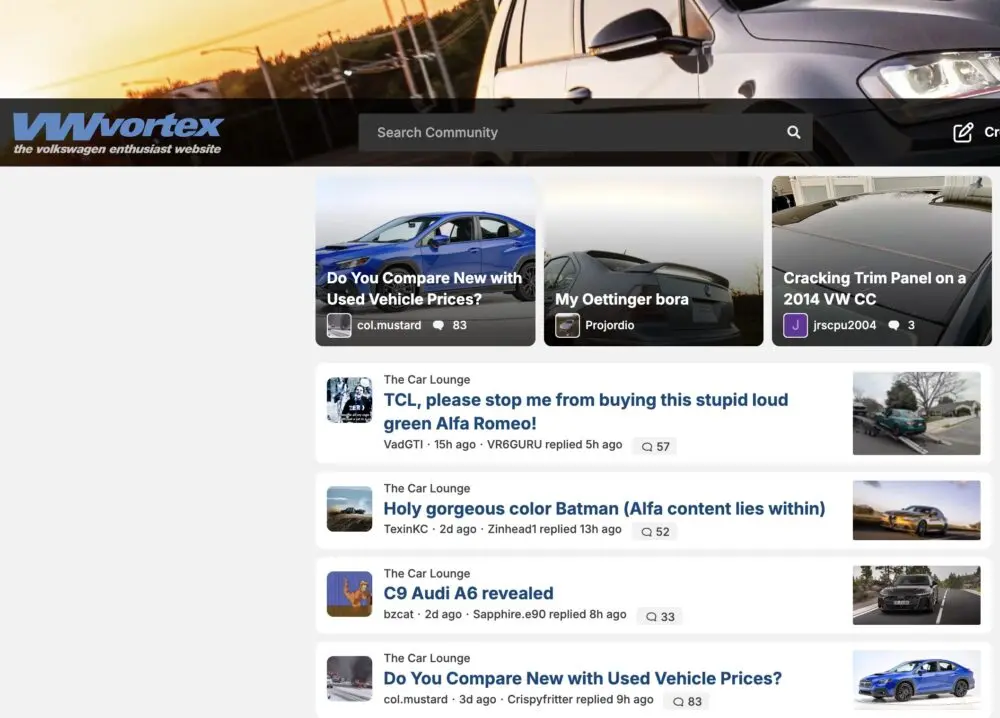Open blue Subaru thumbnail in thread list
This screenshot has width=1000, height=718.
(x=916, y=680)
